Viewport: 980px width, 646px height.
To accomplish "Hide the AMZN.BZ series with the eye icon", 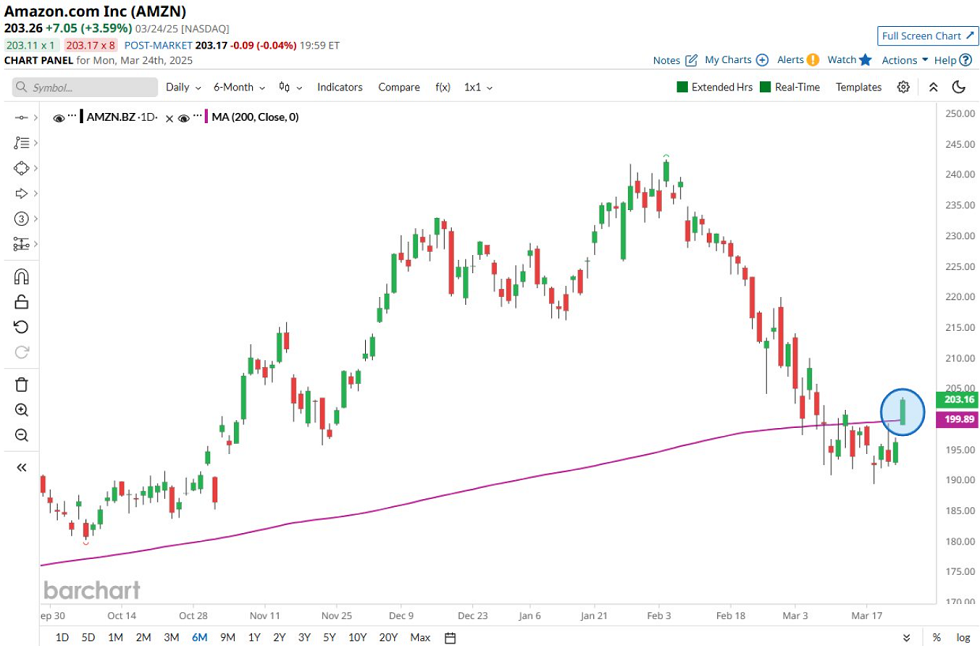I will tap(59, 118).
